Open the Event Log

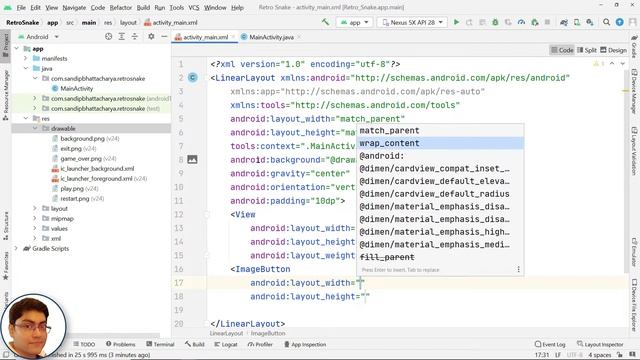point(550,344)
